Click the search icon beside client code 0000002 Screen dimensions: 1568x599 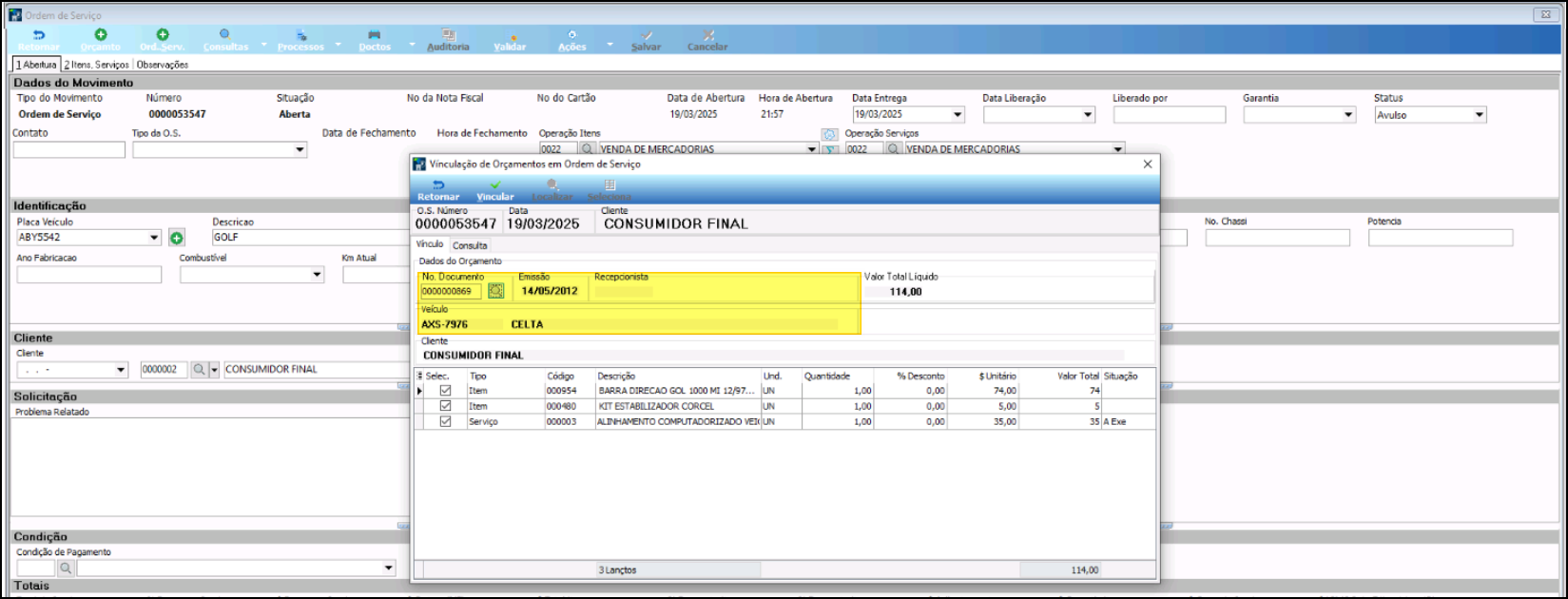(200, 370)
